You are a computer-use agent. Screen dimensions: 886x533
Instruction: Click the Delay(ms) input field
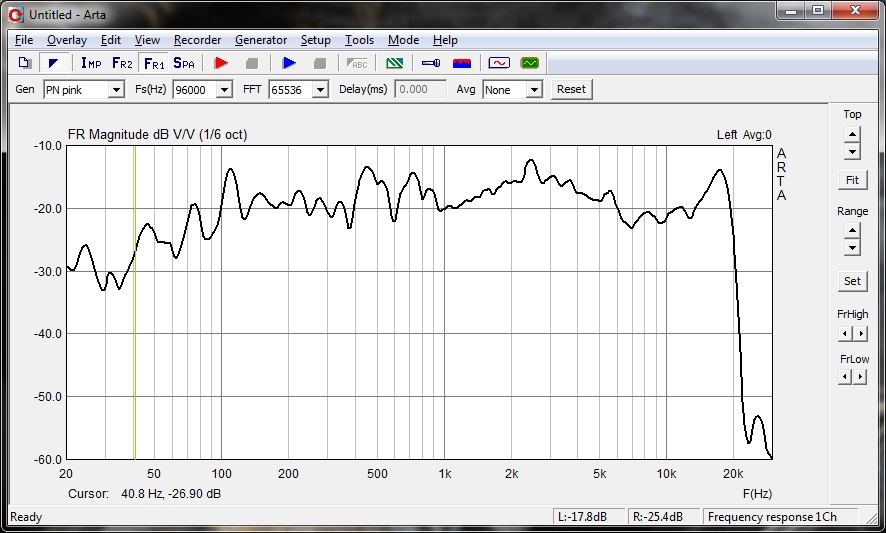(x=420, y=89)
